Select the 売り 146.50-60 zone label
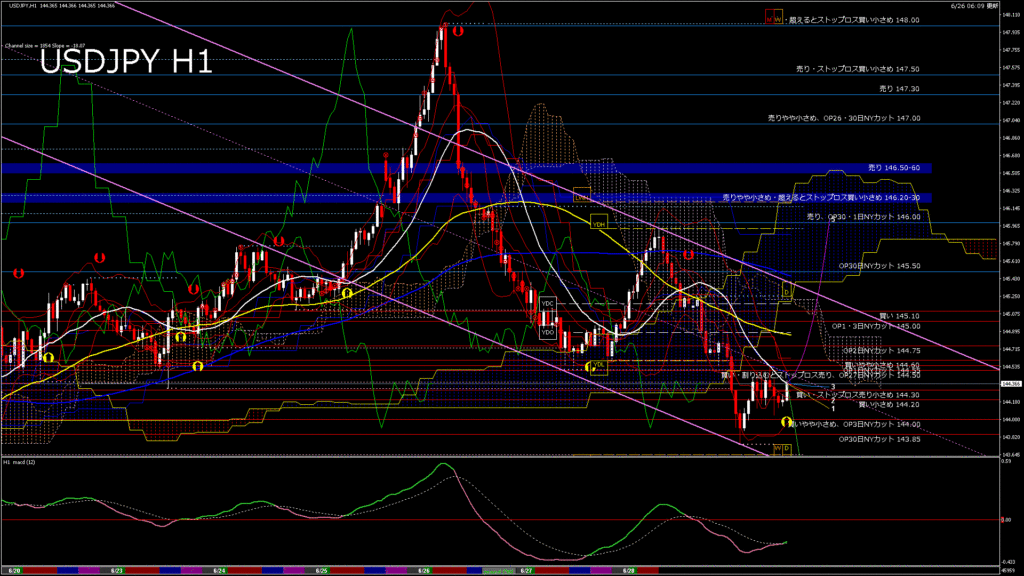 tap(893, 168)
